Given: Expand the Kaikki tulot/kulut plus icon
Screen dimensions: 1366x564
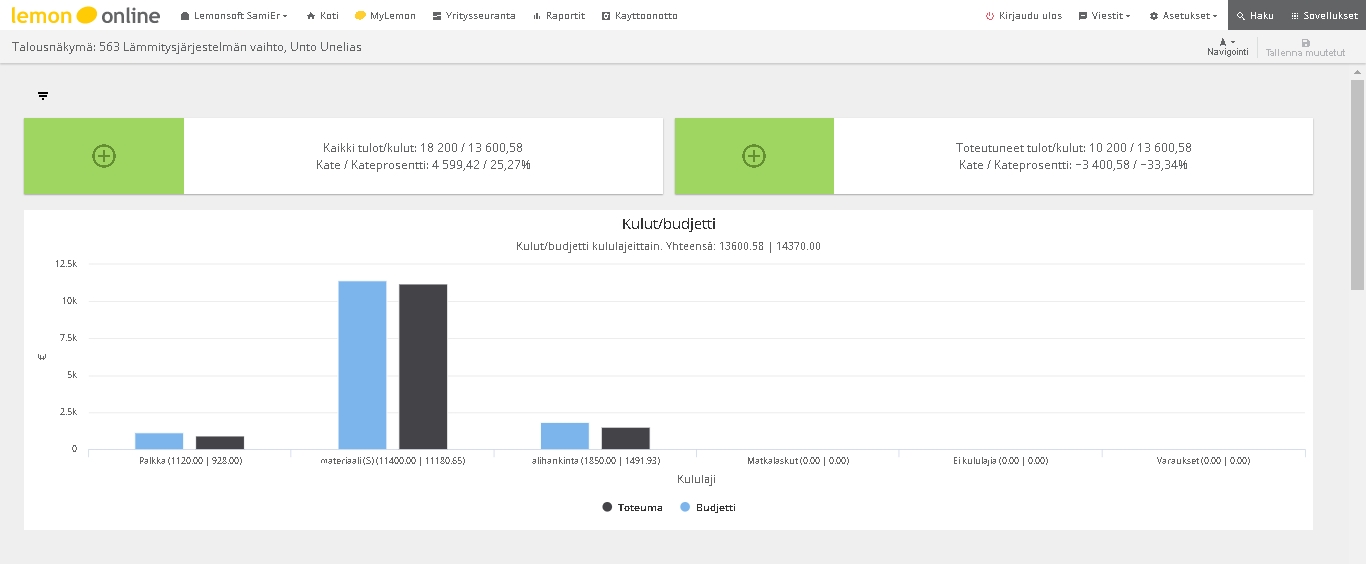Looking at the screenshot, I should coord(104,156).
